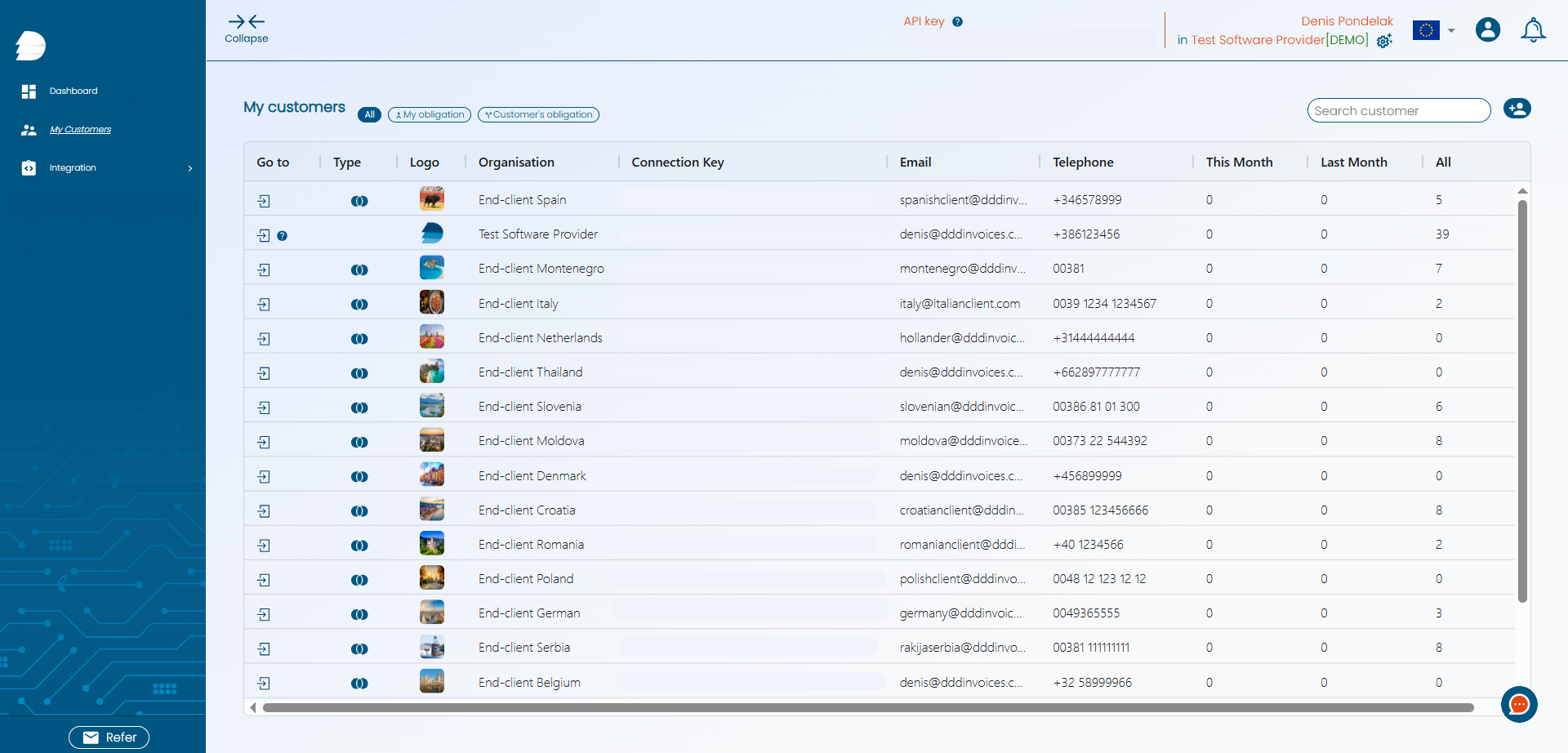This screenshot has height=753, width=1568.
Task: Open Dashboard in the sidebar
Action: click(x=73, y=91)
